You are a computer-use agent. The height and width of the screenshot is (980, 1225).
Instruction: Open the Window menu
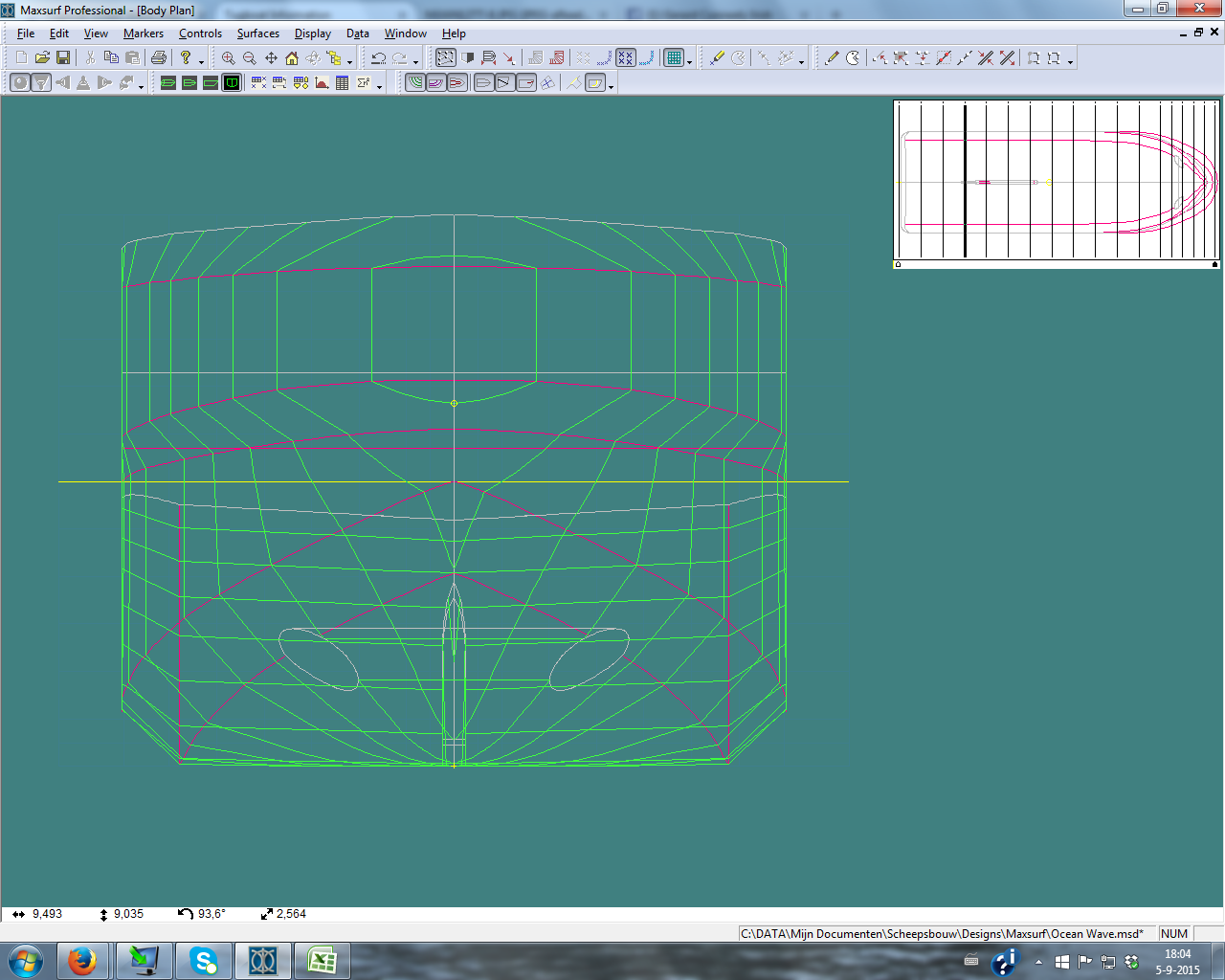(406, 33)
